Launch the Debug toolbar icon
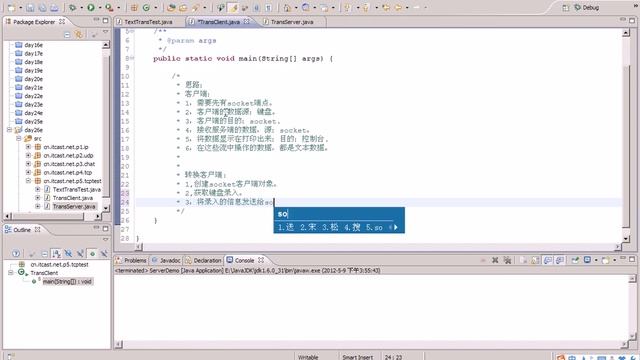 tap(72, 7)
